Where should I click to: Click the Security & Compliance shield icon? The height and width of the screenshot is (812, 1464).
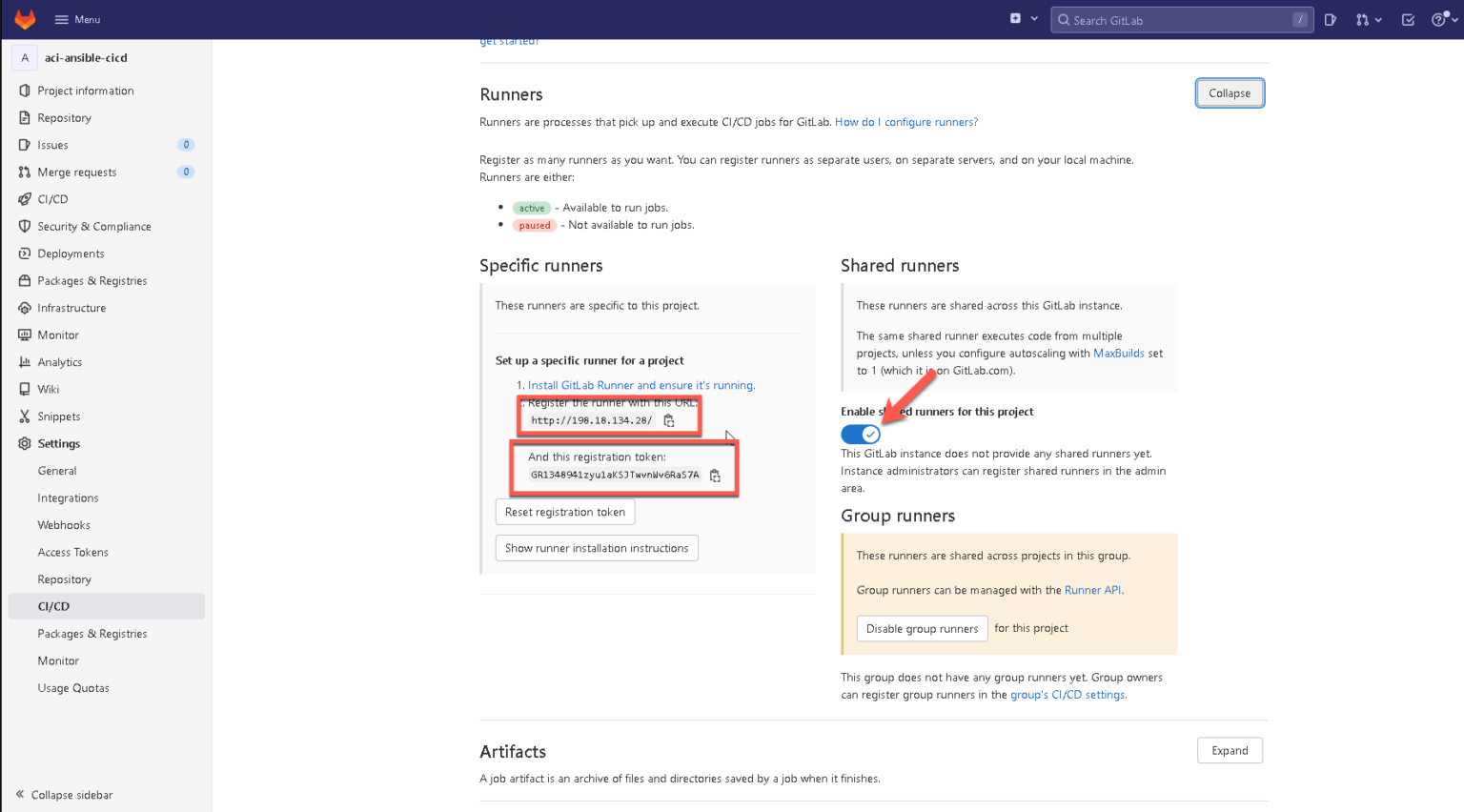click(25, 226)
